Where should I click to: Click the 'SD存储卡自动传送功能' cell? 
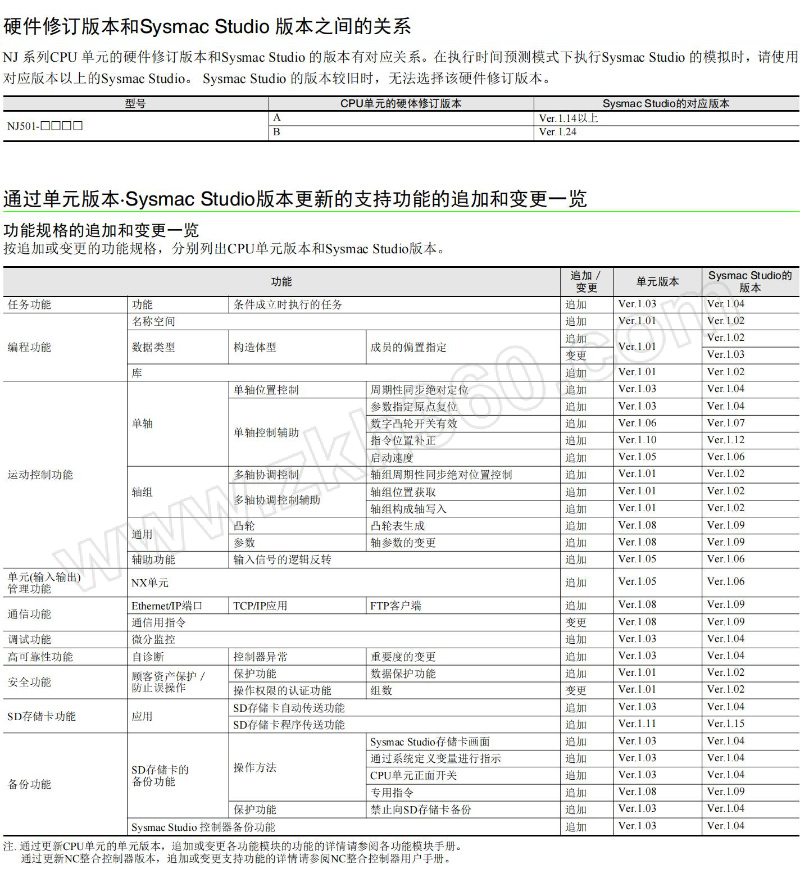[289, 708]
